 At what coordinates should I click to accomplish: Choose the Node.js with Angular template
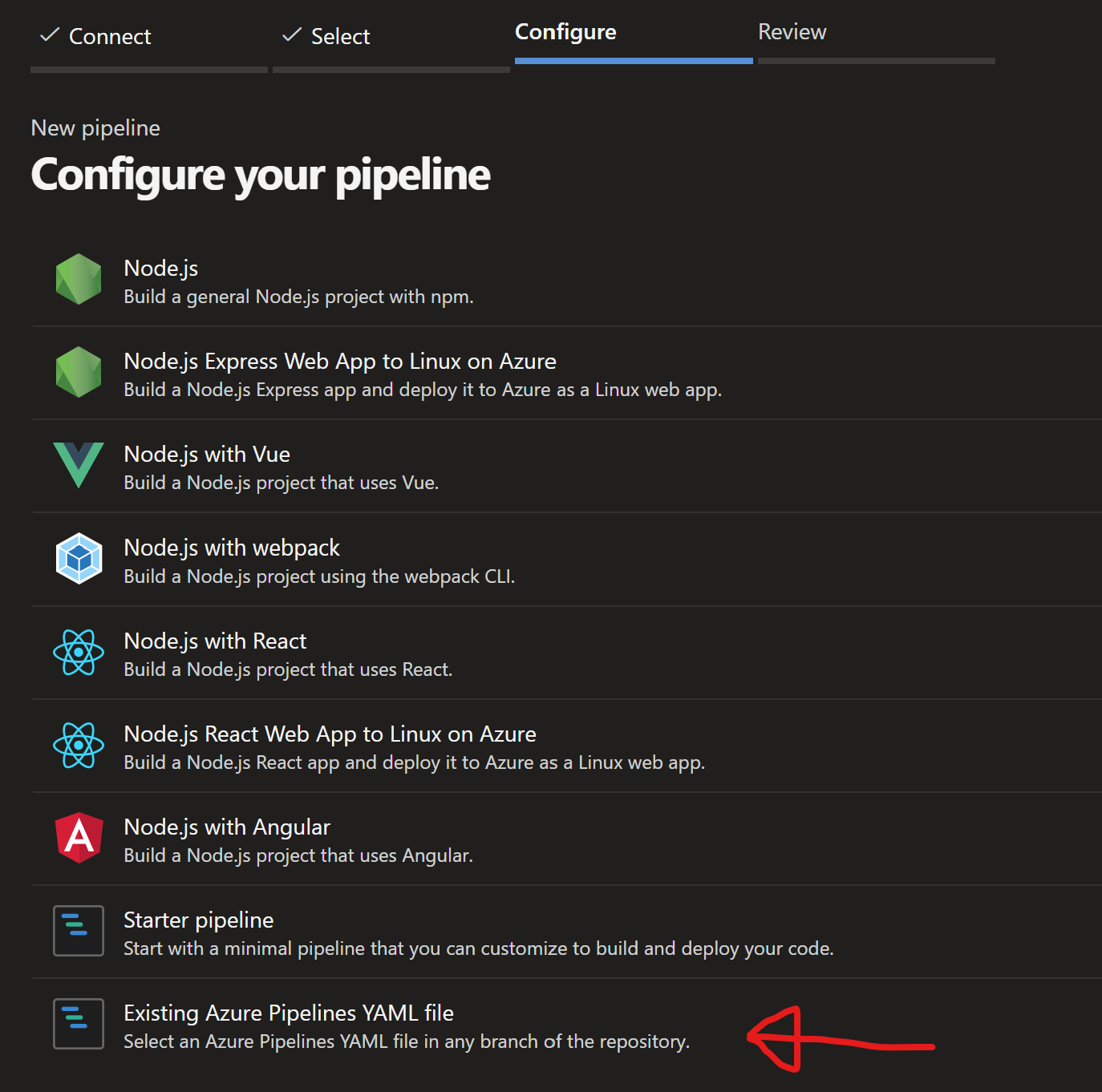pos(227,827)
